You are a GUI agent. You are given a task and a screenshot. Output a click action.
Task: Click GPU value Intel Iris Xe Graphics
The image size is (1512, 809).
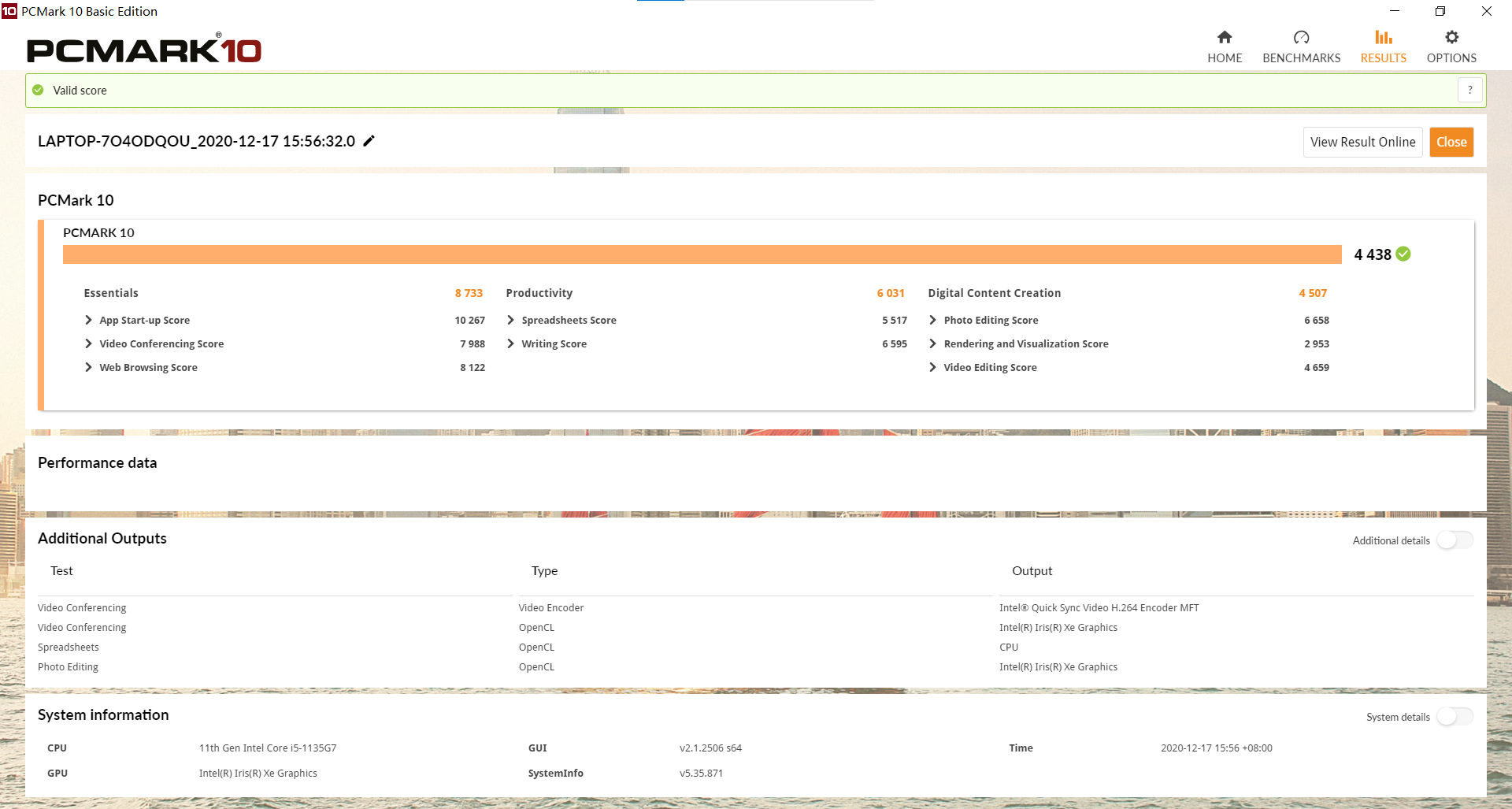[x=258, y=773]
